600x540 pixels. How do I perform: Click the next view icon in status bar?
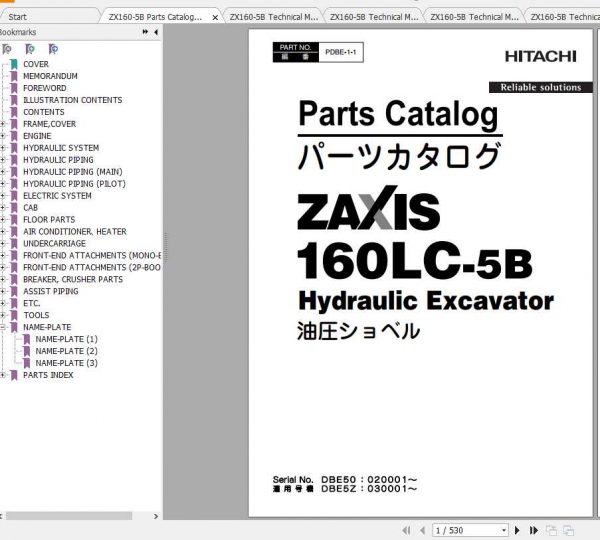click(569, 530)
